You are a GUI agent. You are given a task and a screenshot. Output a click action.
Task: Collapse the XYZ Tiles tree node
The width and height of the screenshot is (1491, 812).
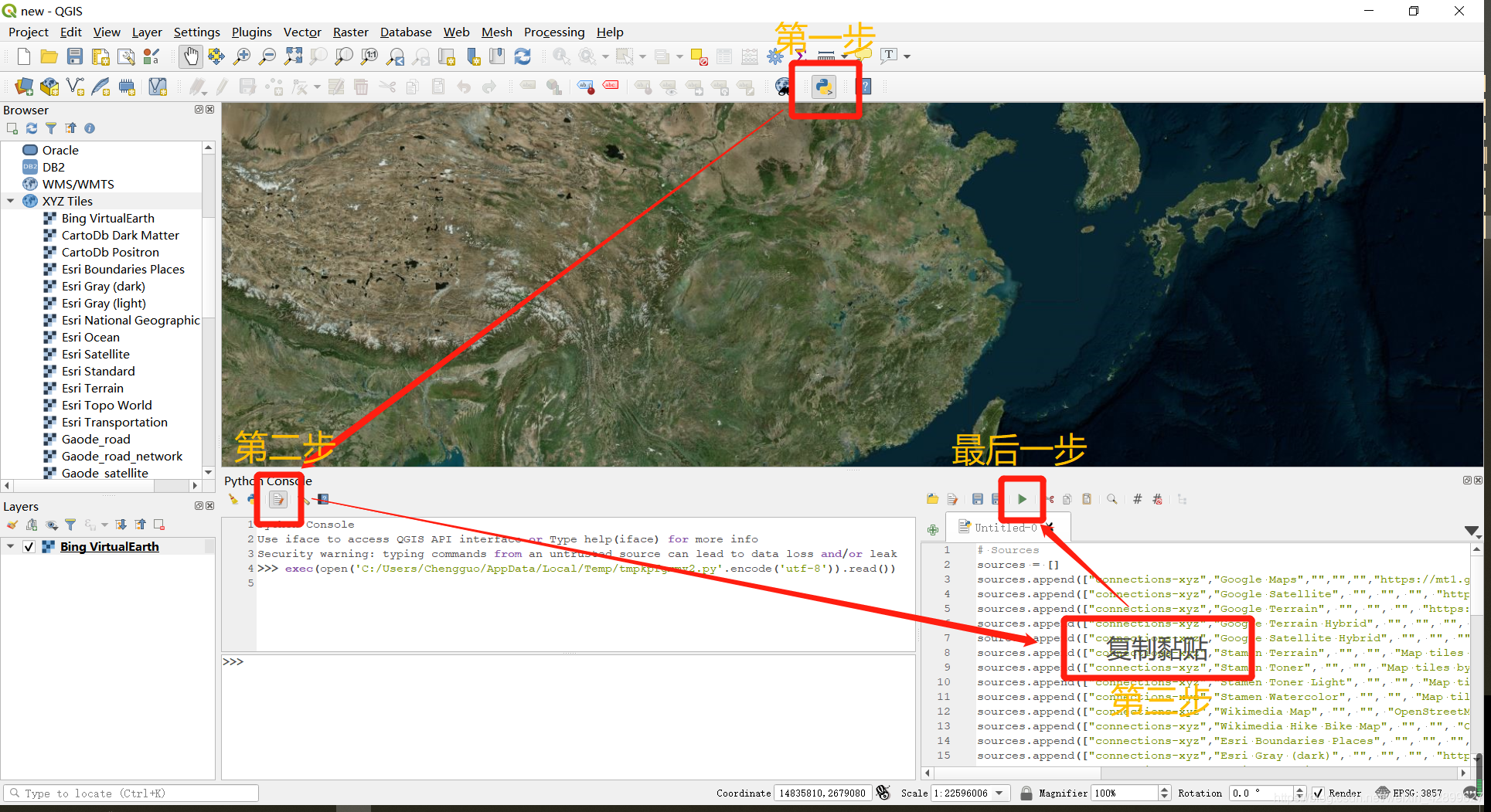tap(11, 201)
